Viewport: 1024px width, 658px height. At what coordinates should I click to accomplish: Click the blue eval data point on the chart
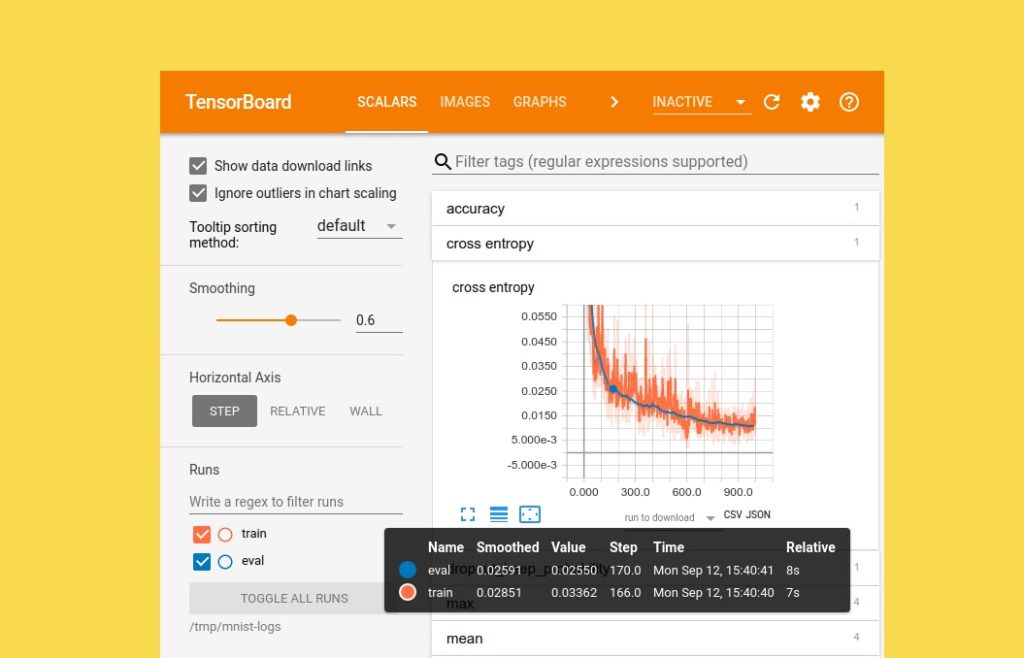pyautogui.click(x=613, y=389)
